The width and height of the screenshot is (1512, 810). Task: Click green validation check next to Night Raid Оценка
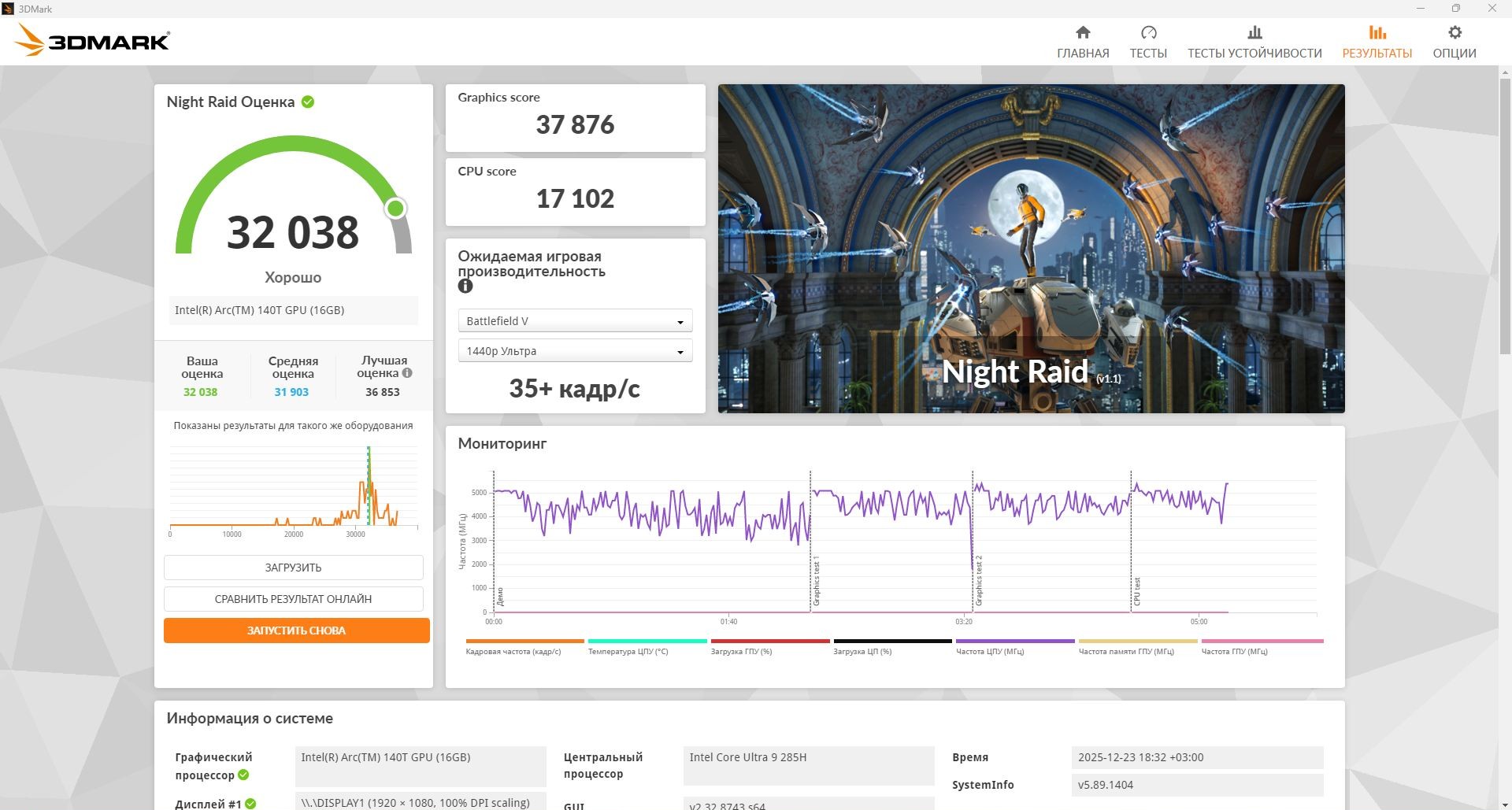pos(308,102)
